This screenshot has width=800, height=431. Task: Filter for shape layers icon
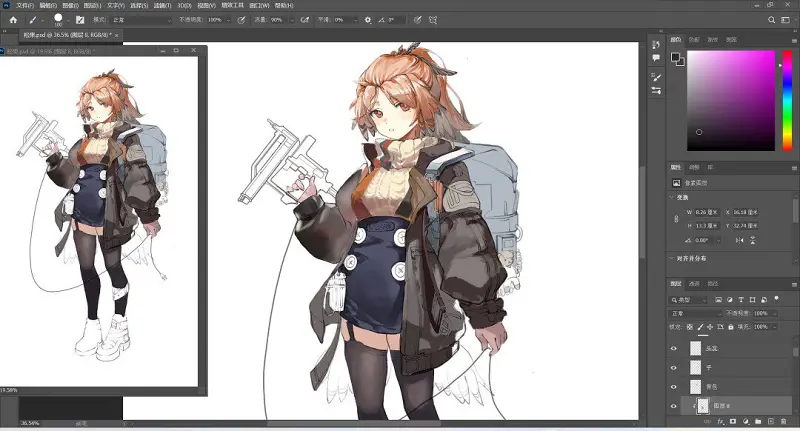752,300
